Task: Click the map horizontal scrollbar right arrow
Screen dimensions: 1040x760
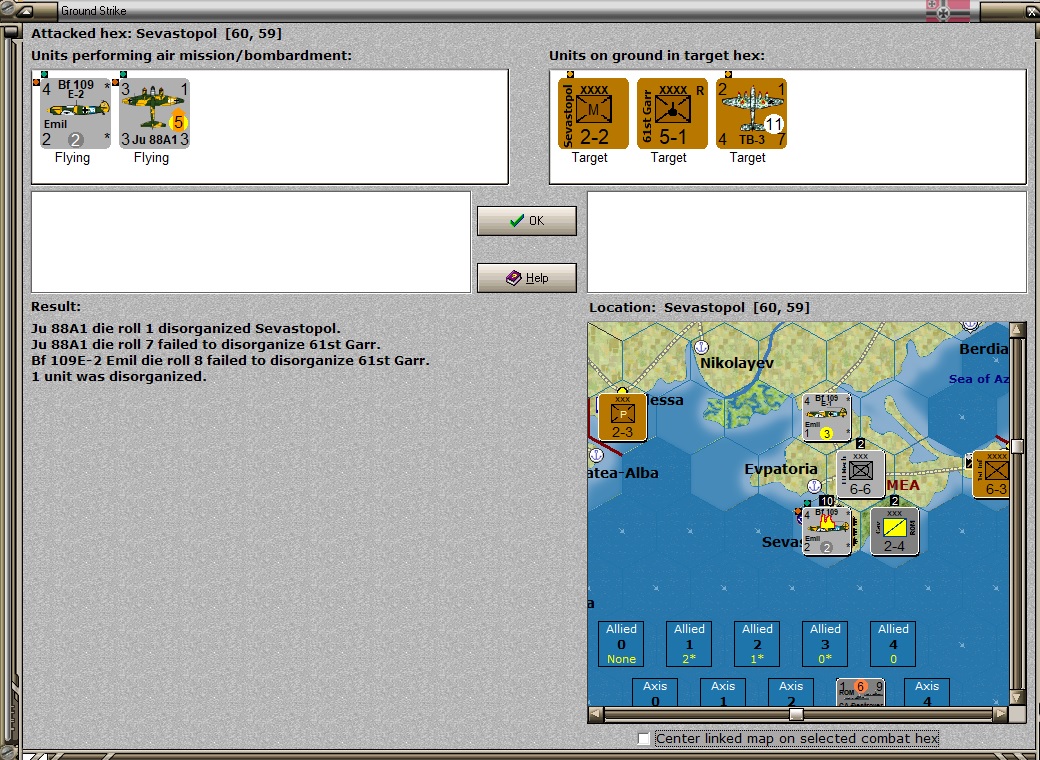Action: pos(1000,714)
